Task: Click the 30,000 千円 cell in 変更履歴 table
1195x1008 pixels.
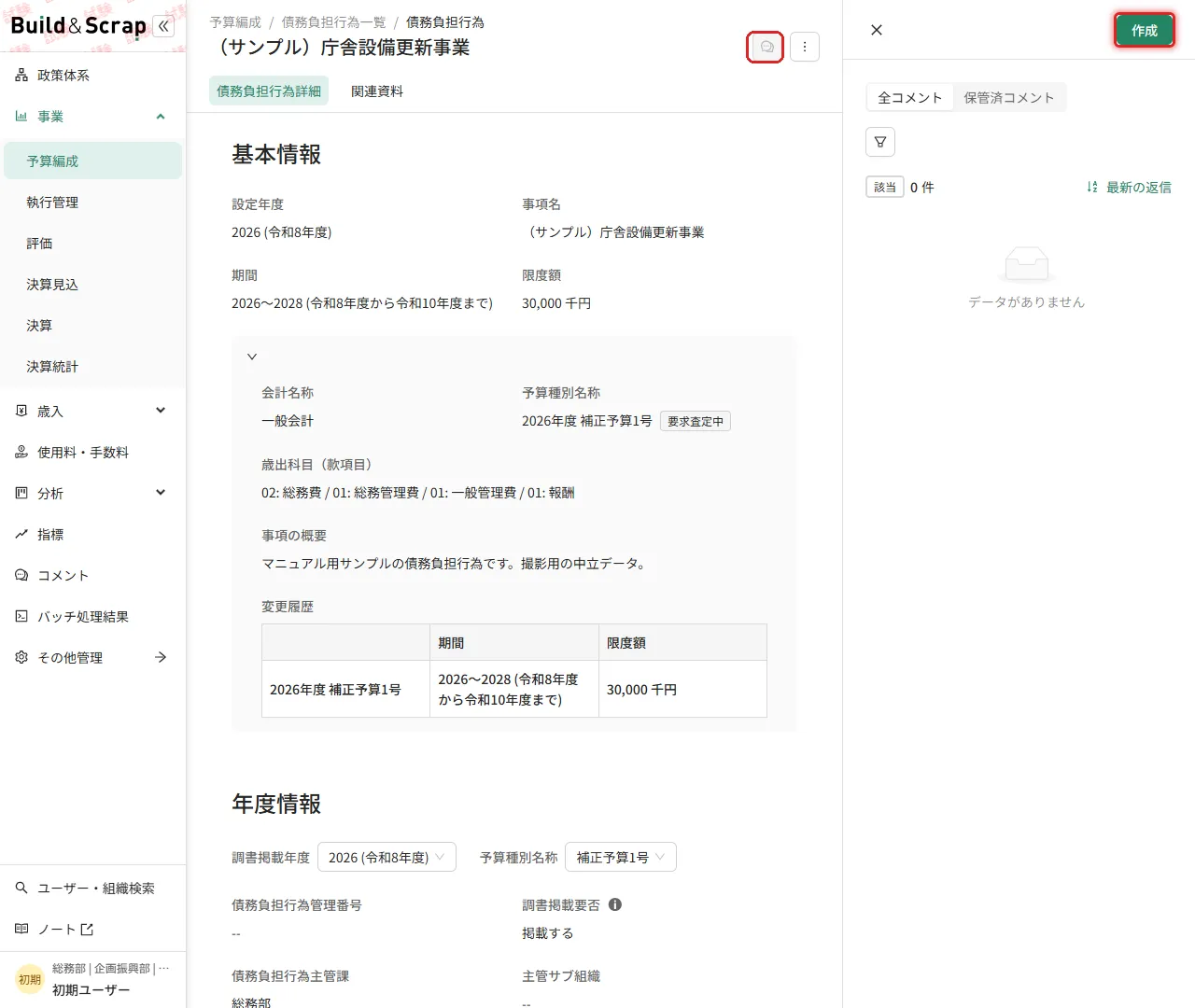Action: [x=682, y=689]
